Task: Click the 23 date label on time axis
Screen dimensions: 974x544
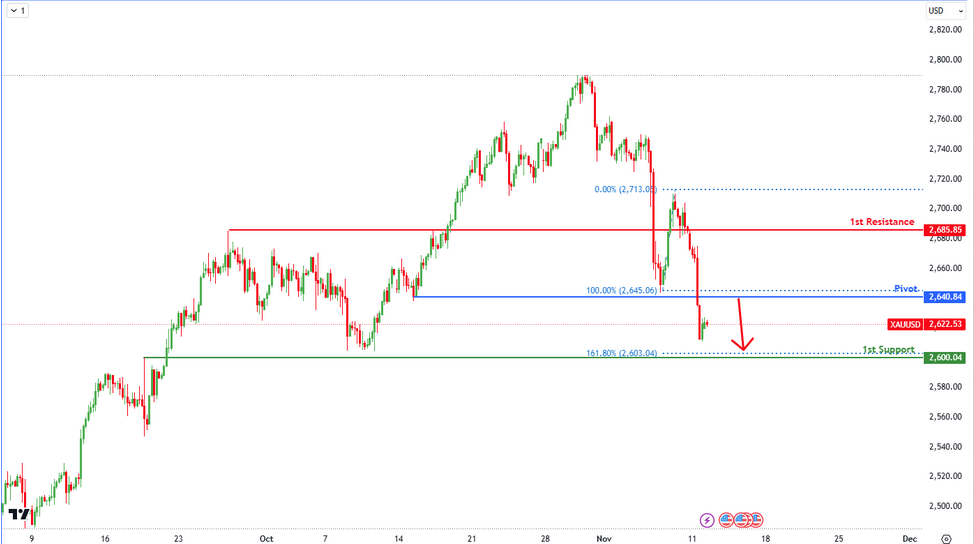Action: tap(178, 538)
